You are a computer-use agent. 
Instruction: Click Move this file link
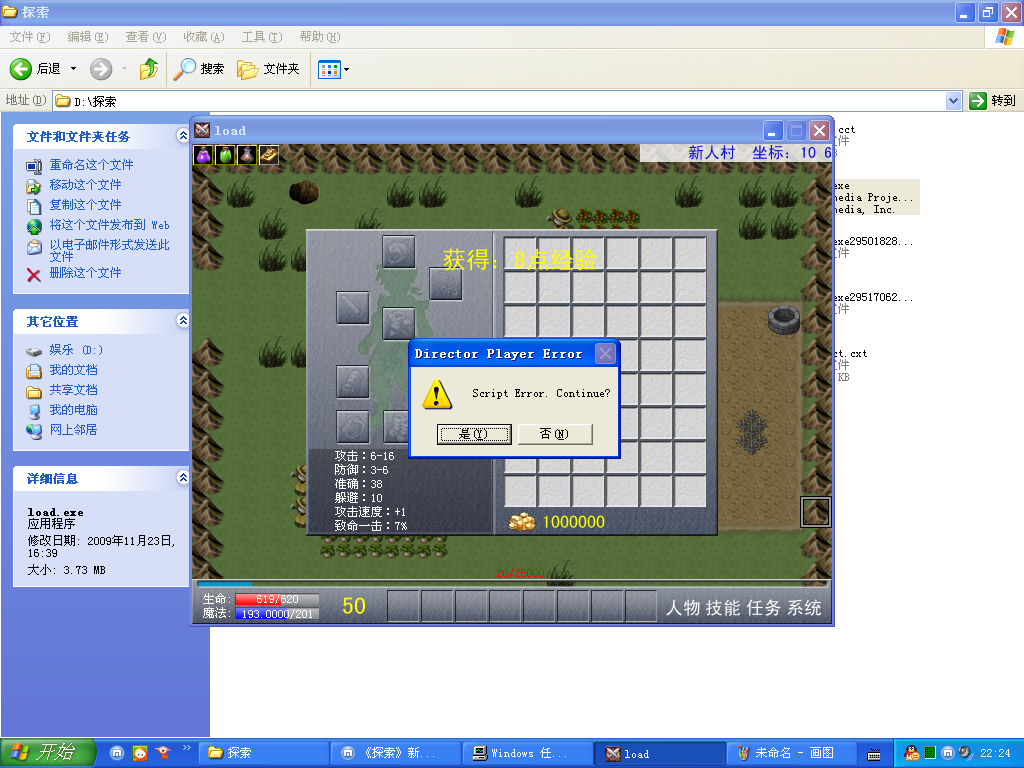click(86, 185)
